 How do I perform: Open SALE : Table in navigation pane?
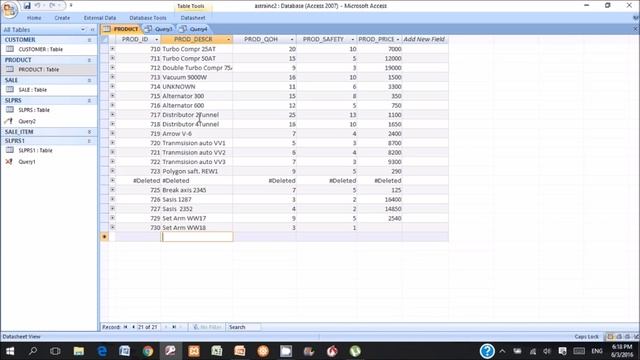pyautogui.click(x=33, y=90)
